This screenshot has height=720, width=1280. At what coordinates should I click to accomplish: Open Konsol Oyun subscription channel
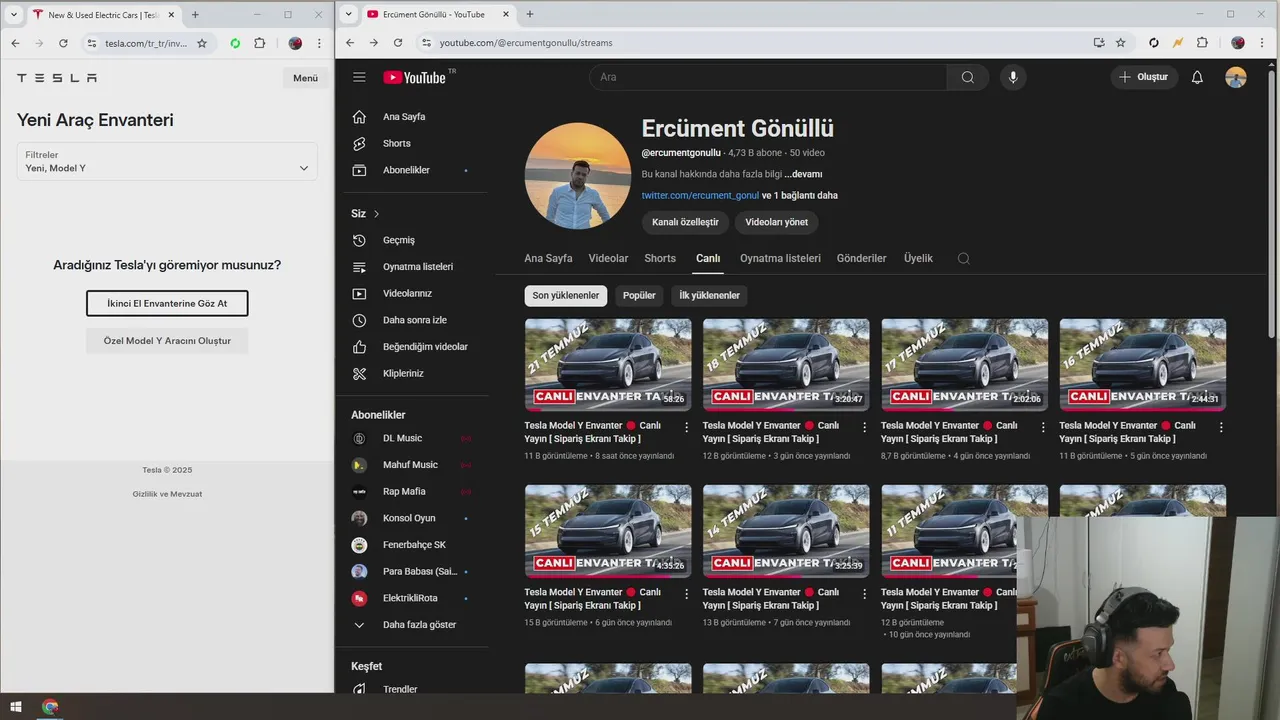point(411,518)
